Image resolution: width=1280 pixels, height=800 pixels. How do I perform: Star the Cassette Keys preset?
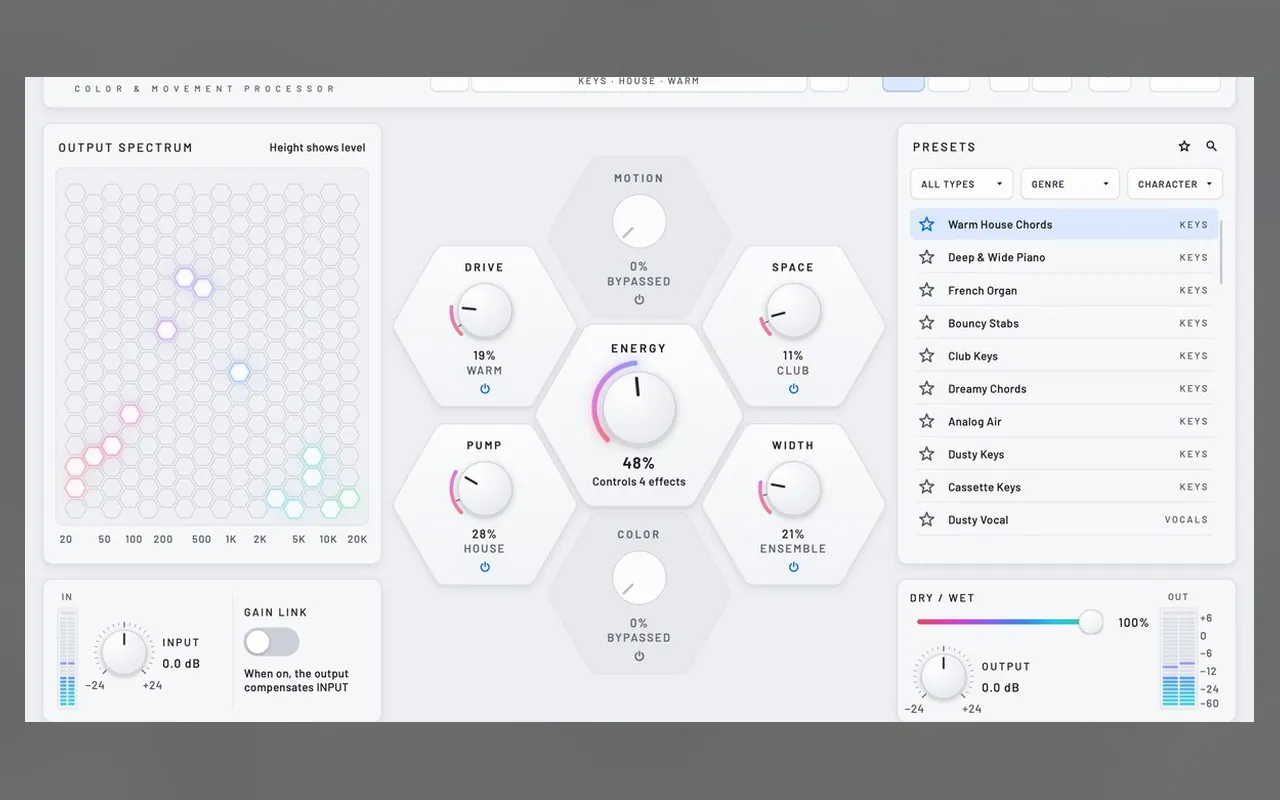click(927, 487)
